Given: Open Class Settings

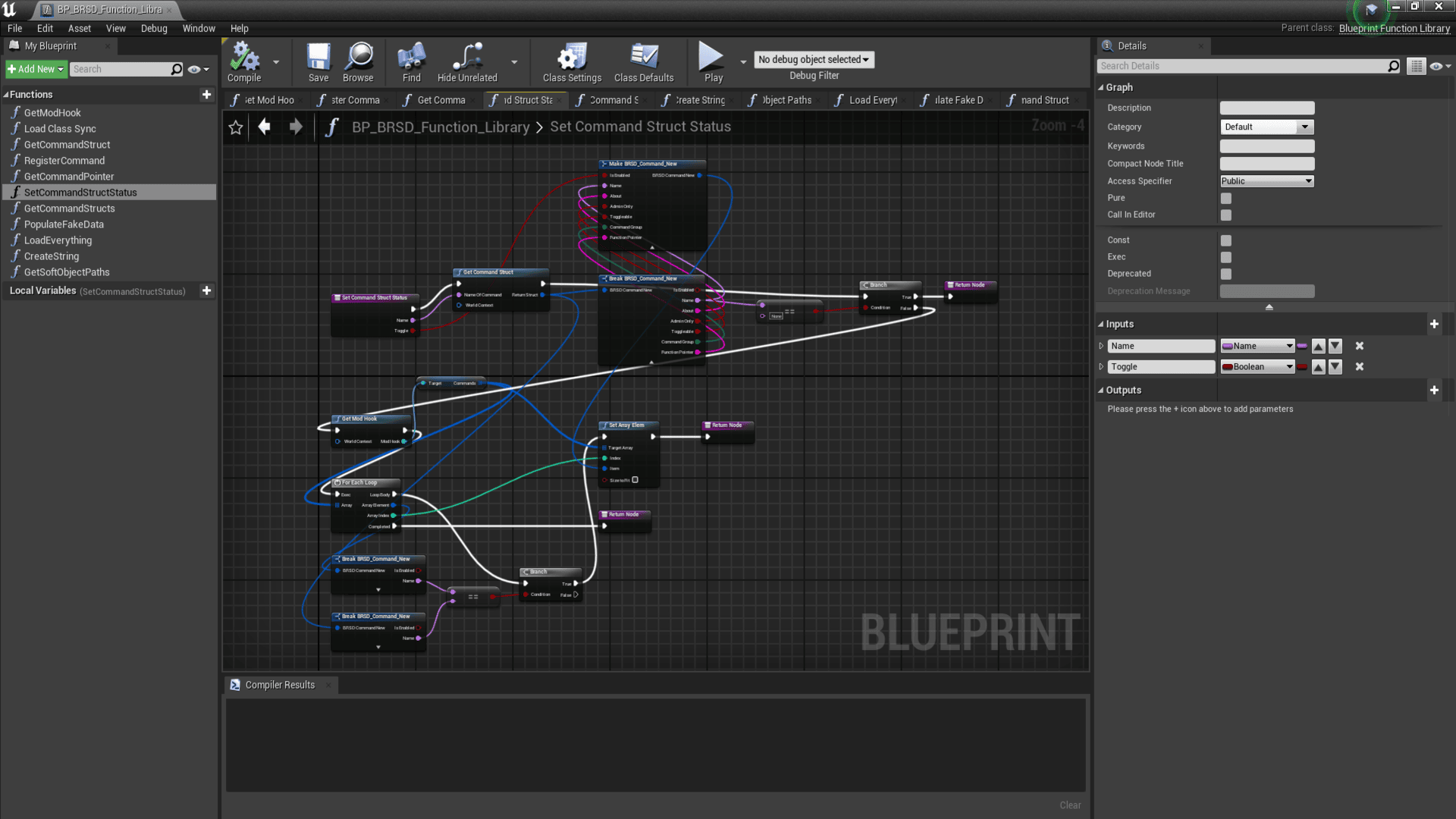Looking at the screenshot, I should (x=572, y=58).
